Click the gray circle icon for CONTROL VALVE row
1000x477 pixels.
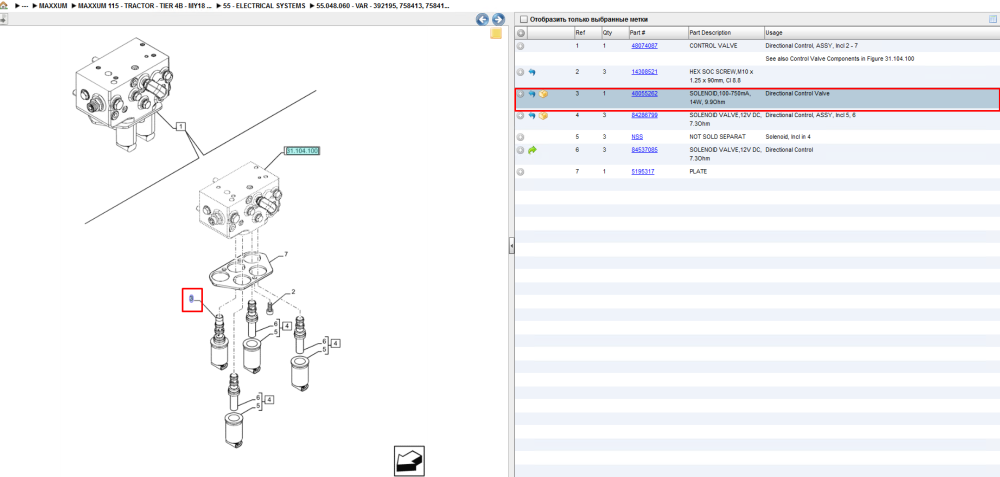coord(520,46)
